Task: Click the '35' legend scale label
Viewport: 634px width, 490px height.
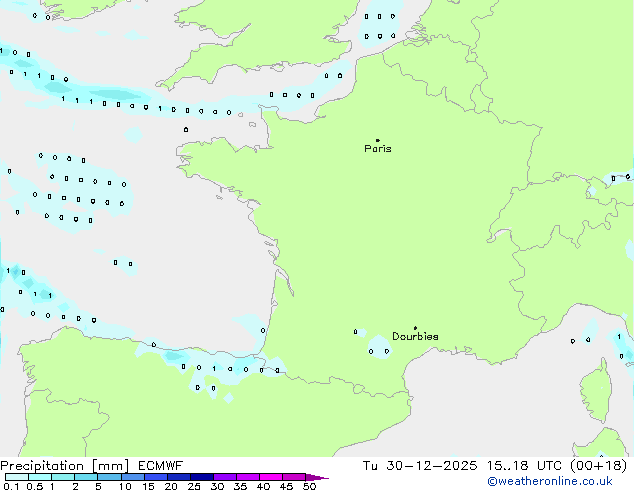Action: 240,486
